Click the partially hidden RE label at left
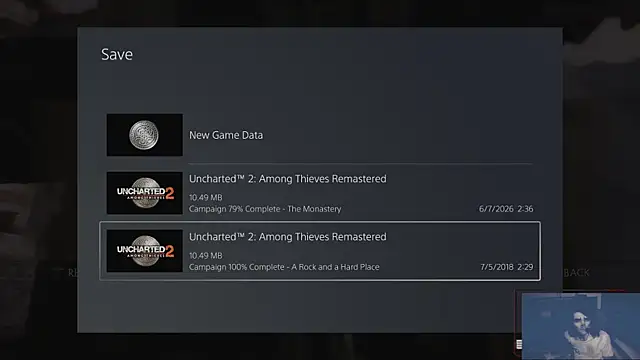The height and width of the screenshot is (360, 640). coord(72,273)
